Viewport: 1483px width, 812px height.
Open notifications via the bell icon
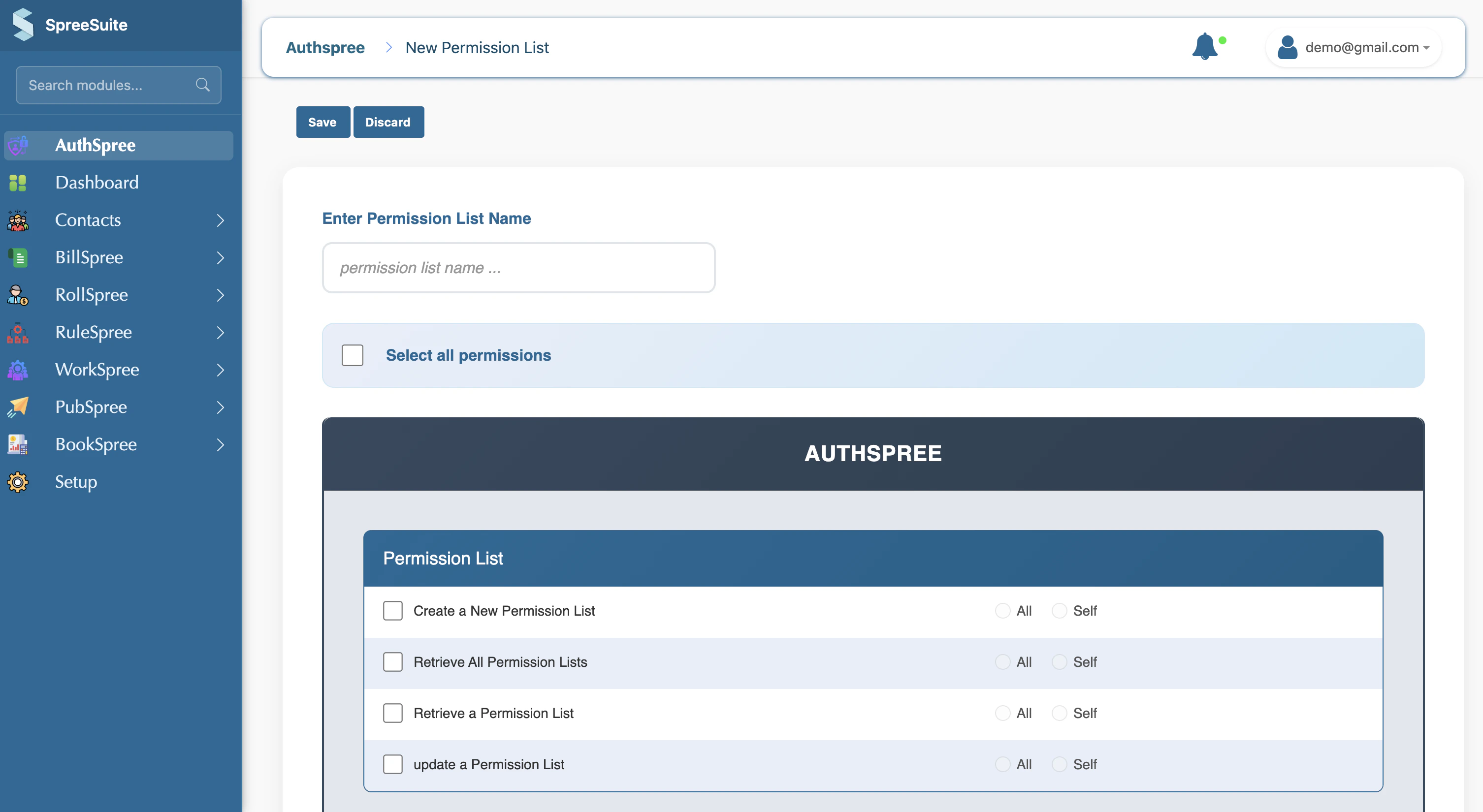1205,47
